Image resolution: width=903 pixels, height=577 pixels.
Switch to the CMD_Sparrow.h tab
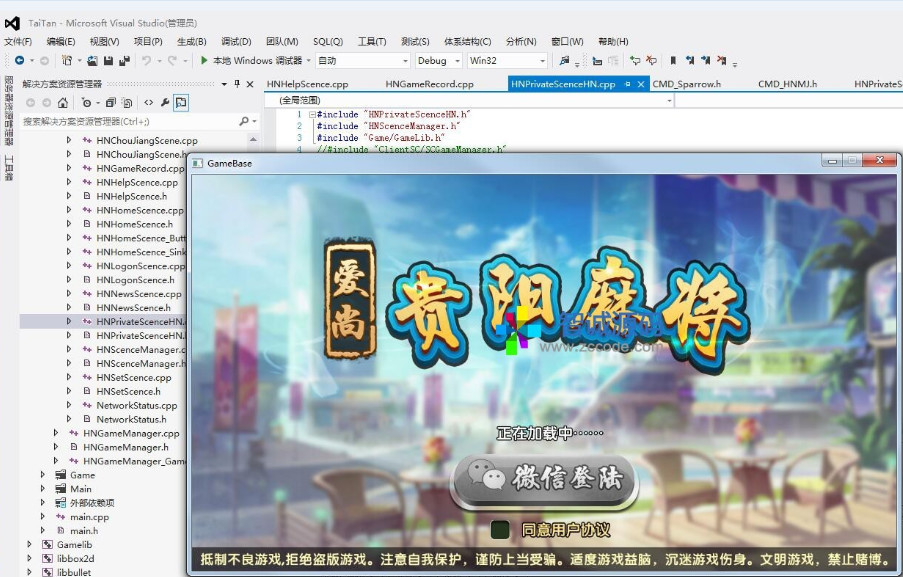686,84
